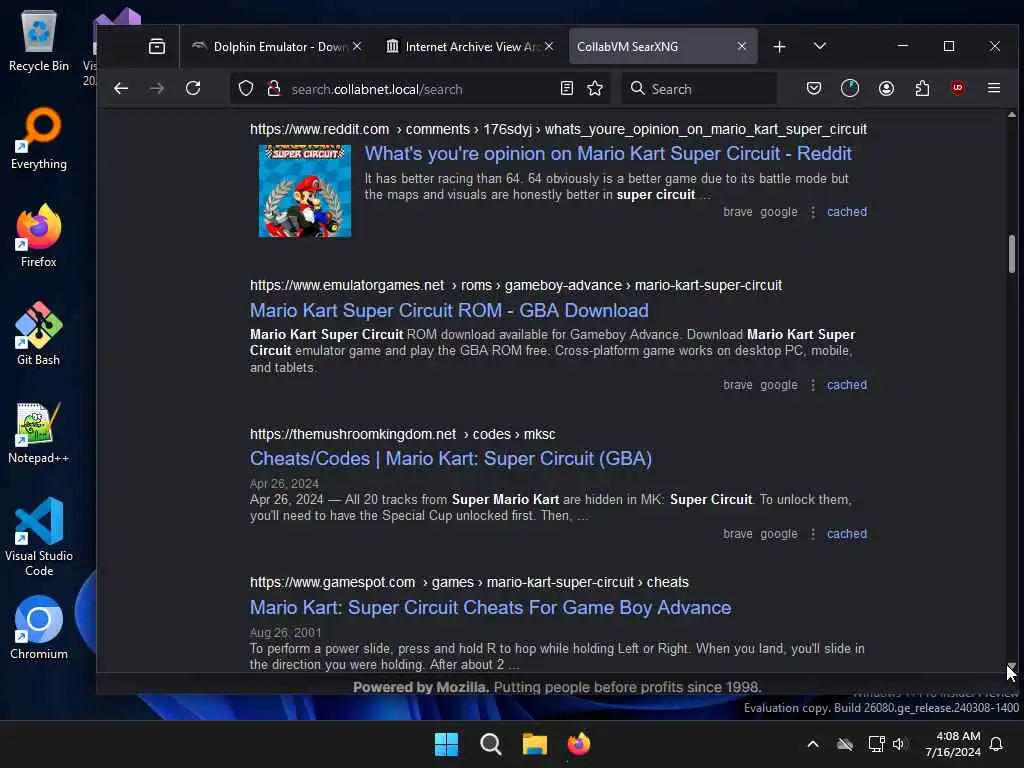
Task: Select Chromium desktop shortcut
Action: (39, 628)
